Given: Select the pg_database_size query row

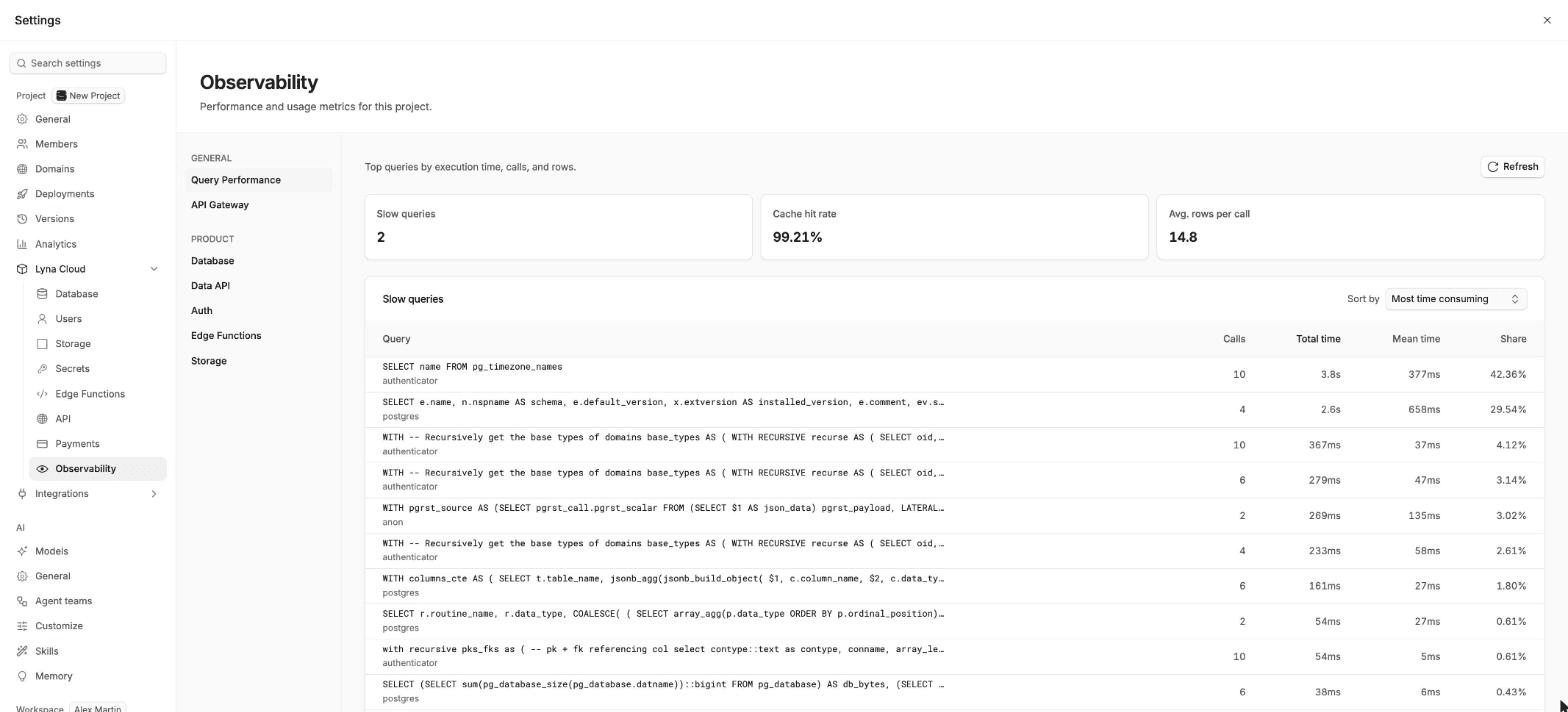Looking at the screenshot, I should tap(954, 692).
